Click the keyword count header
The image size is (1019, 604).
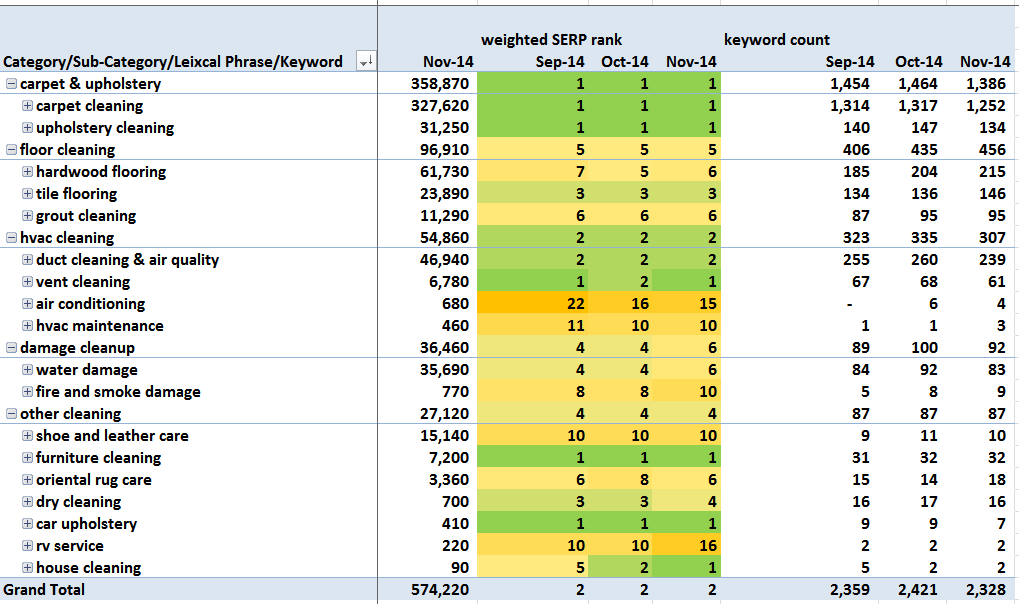click(776, 40)
